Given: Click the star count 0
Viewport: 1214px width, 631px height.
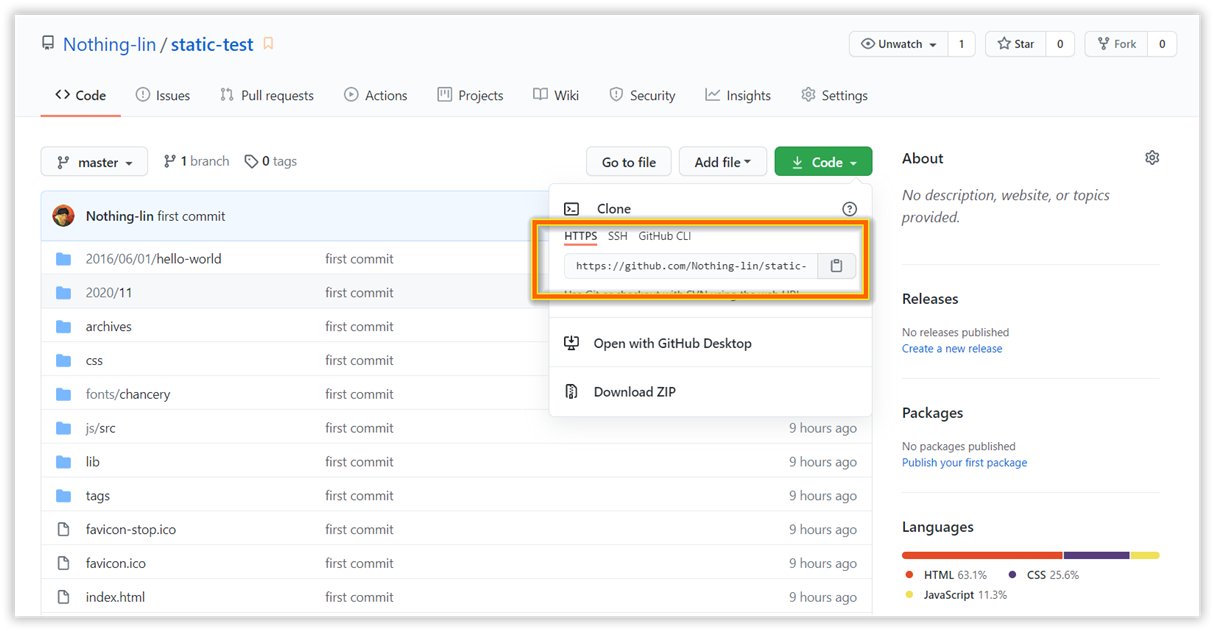Looking at the screenshot, I should pyautogui.click(x=1060, y=44).
